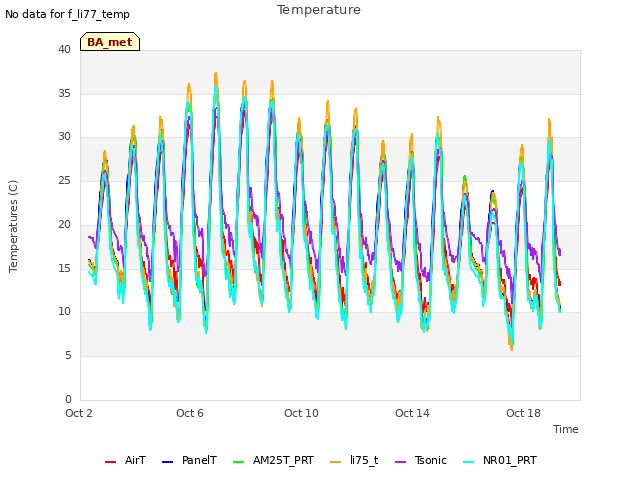This screenshot has height=480, width=640.
Task: Click the 'Oct 18' x-axis tick label
Action: pyautogui.click(x=523, y=413)
